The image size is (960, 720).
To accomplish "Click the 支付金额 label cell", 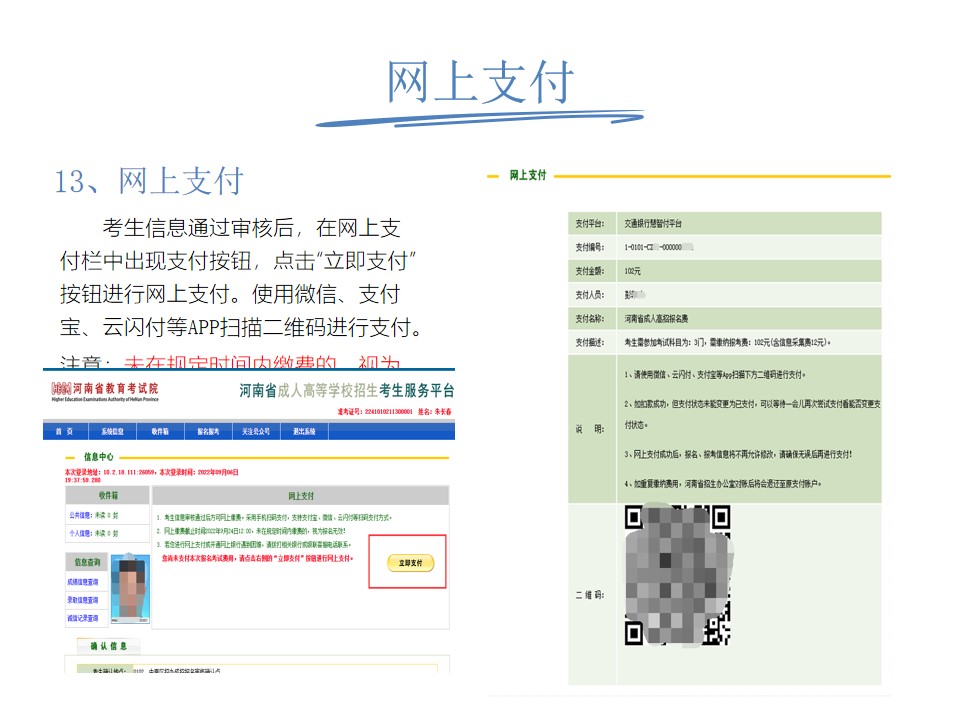I will coord(591,271).
